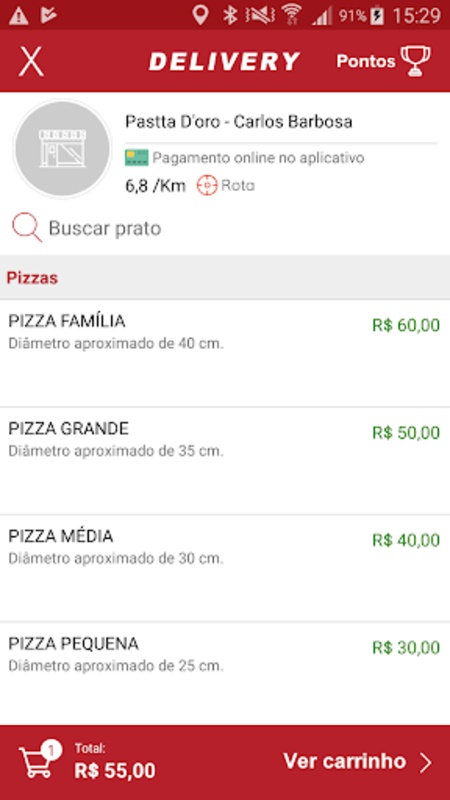Close the restaurant menu with the X icon
The image size is (450, 800).
[x=31, y=61]
